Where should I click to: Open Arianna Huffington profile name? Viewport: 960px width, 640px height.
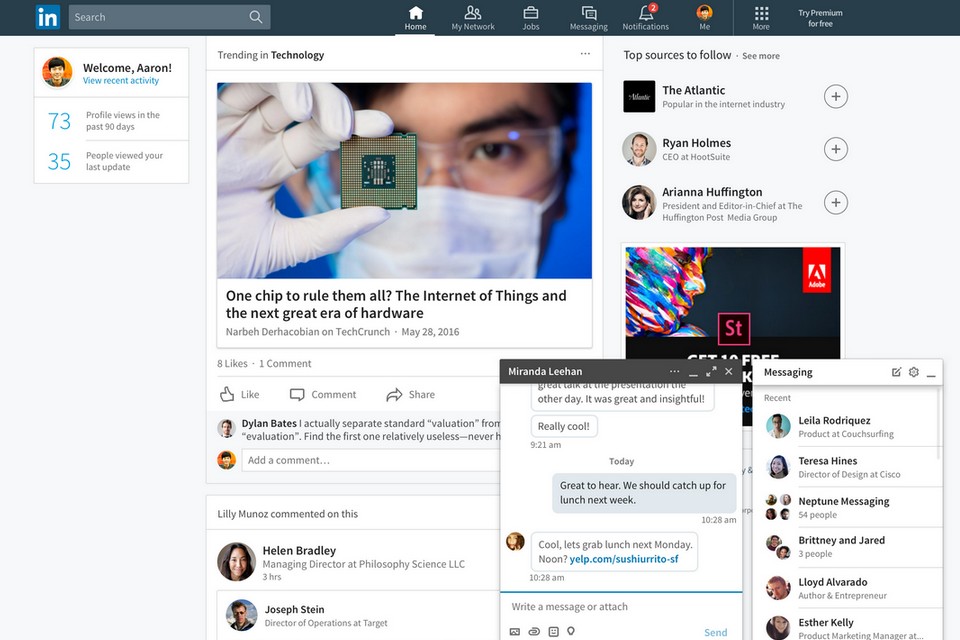(712, 192)
